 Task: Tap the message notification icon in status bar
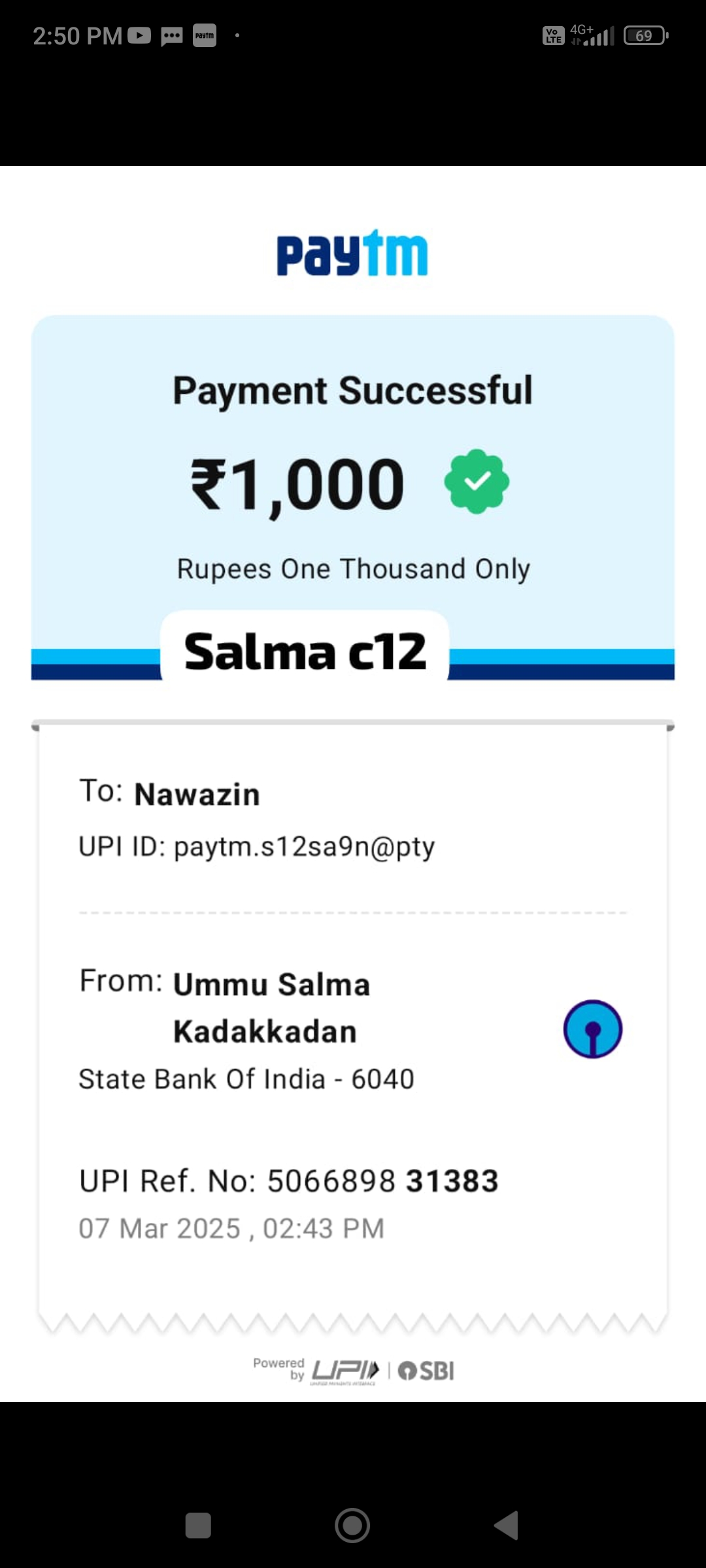coord(172,35)
